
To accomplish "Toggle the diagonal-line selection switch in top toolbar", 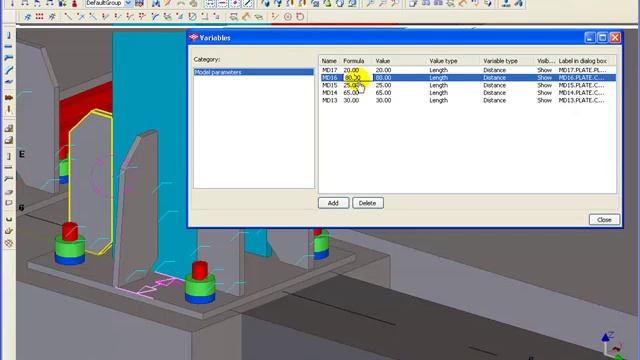I will point(247,4).
